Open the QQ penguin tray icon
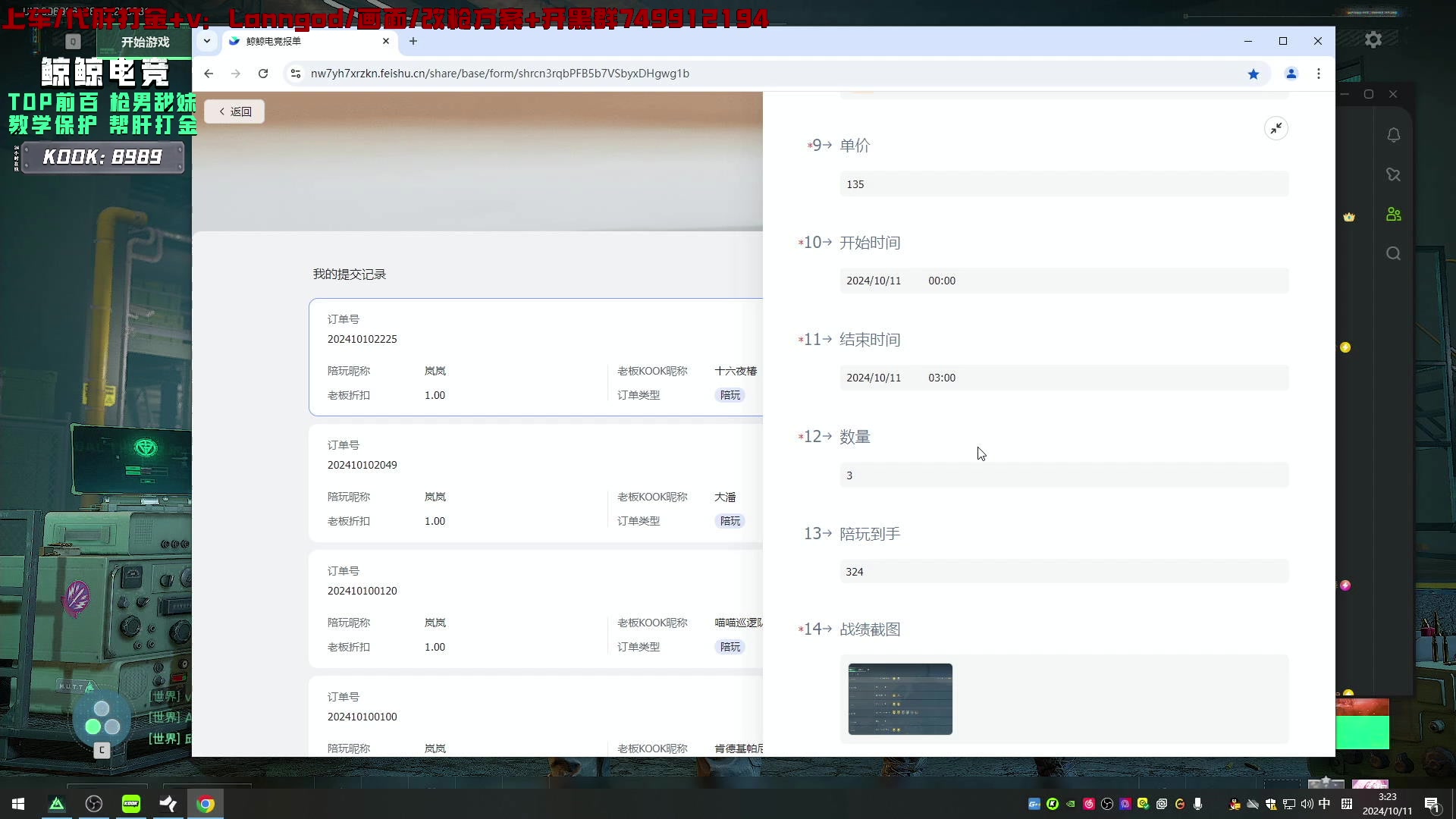The image size is (1456, 819). click(x=1235, y=804)
